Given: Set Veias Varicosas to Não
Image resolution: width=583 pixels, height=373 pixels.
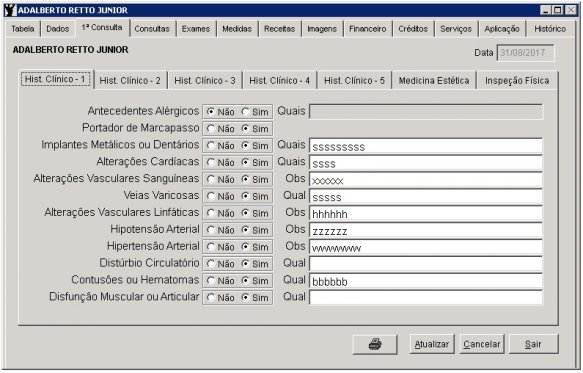Looking at the screenshot, I should 220,196.
